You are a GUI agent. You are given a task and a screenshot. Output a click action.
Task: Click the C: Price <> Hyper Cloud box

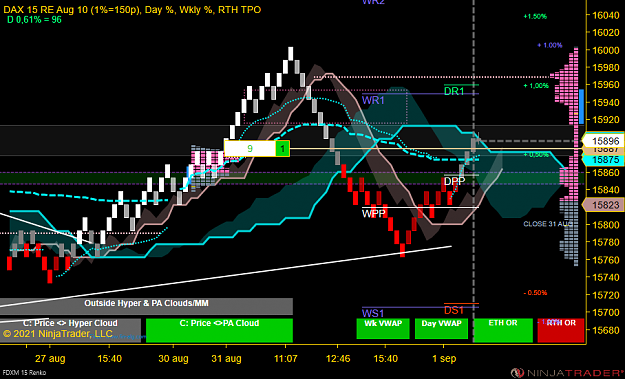pos(70,330)
